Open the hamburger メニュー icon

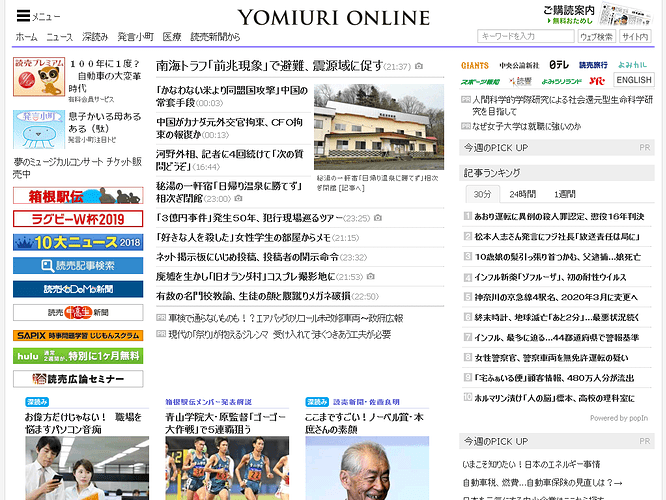24,16
